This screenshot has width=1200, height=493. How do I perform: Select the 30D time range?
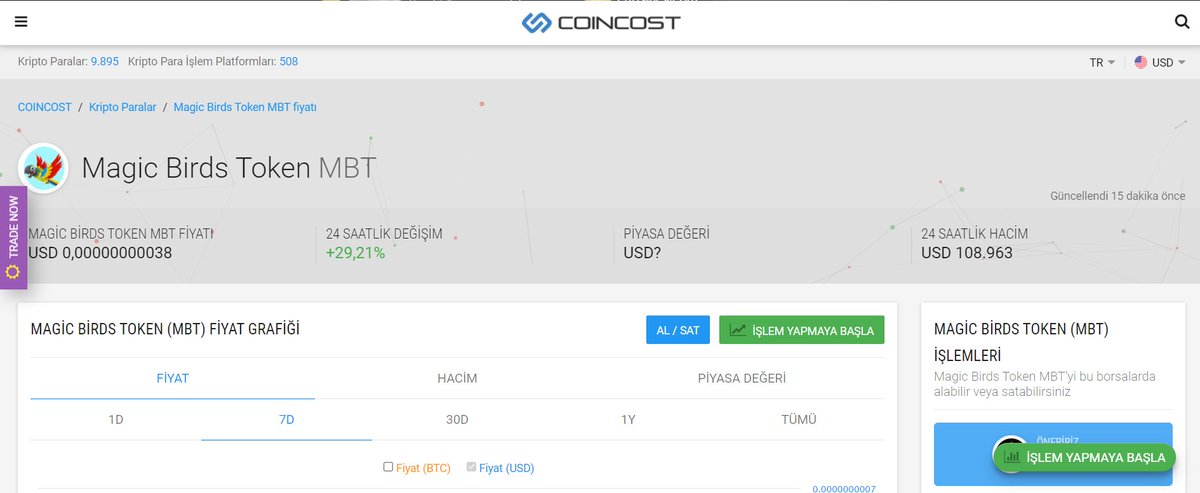[x=457, y=420]
